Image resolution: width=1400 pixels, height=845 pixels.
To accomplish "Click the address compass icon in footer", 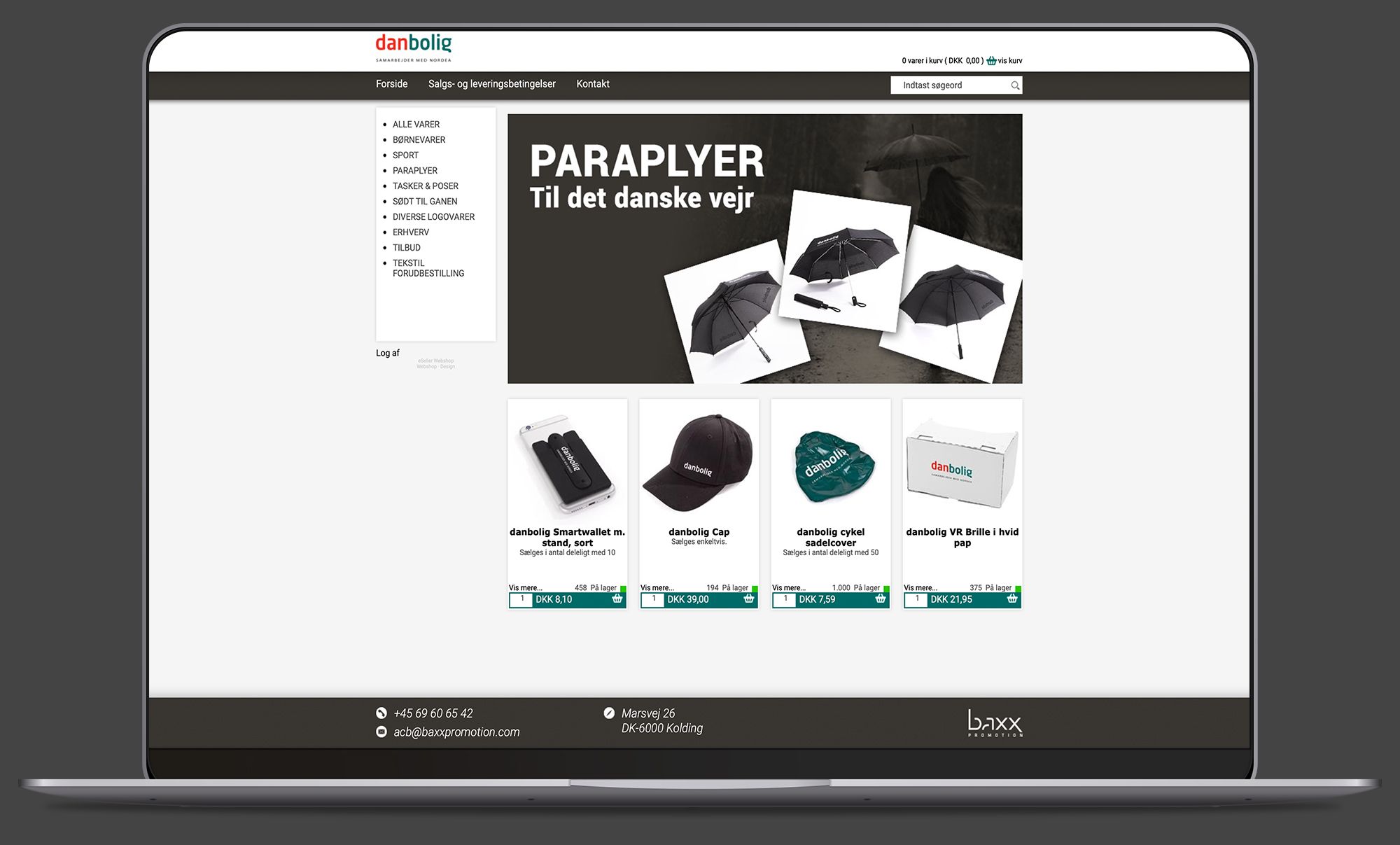I will click(609, 713).
